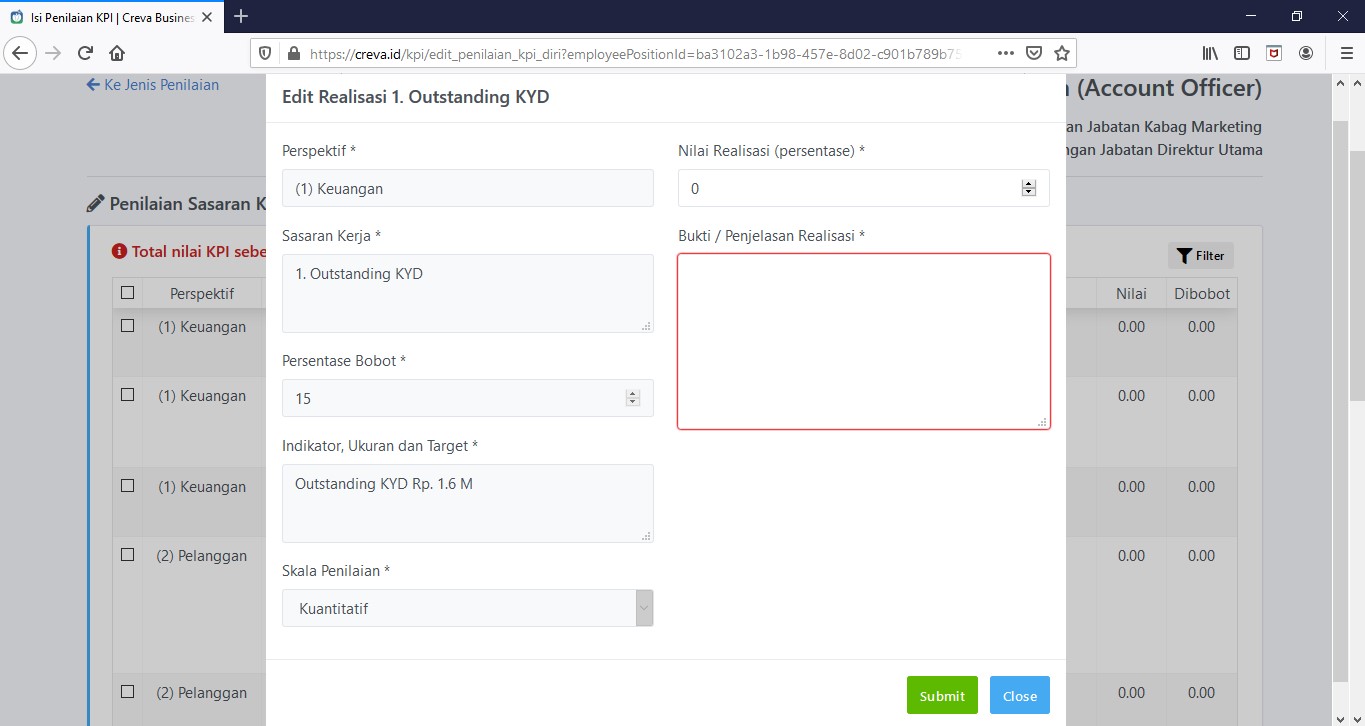Open the page actions three-dot icon
Viewport: 1365px width, 726px height.
tap(1006, 53)
